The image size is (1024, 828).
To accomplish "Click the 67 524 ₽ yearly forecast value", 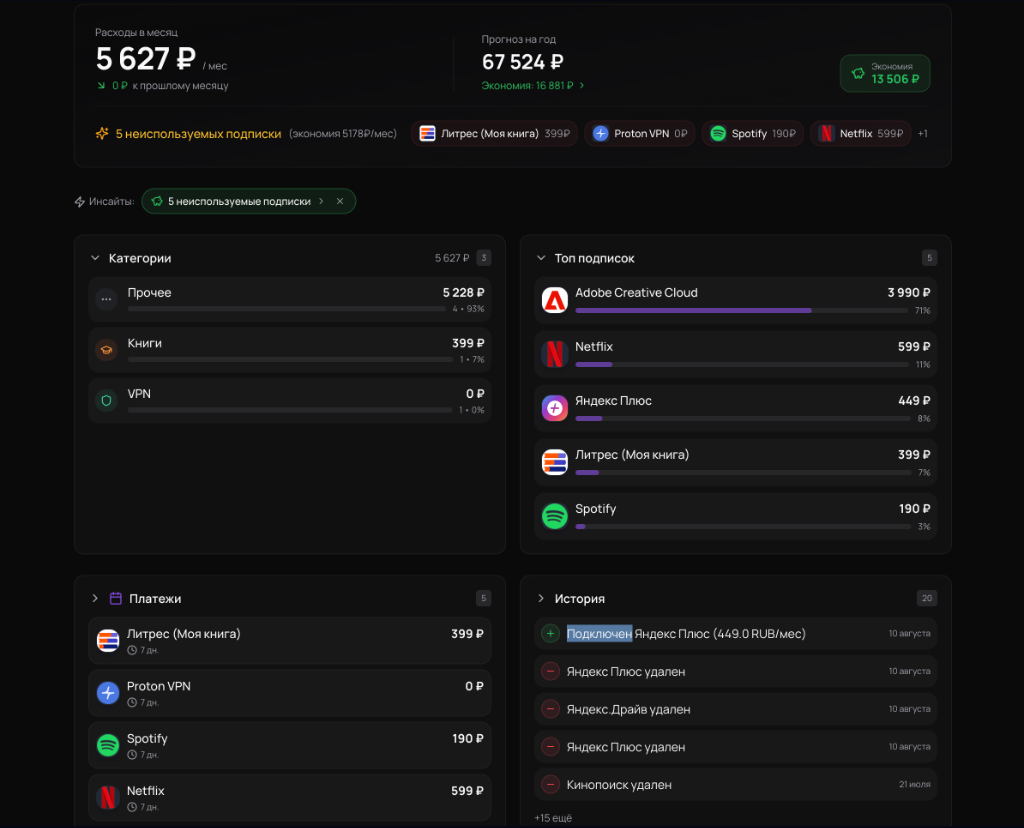I will pos(522,62).
